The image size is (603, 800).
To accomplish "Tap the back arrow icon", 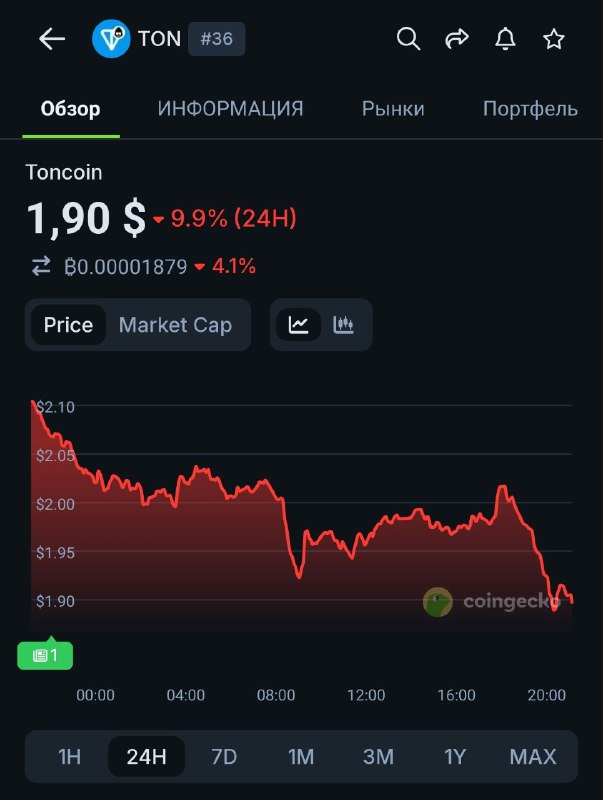I will pyautogui.click(x=51, y=39).
